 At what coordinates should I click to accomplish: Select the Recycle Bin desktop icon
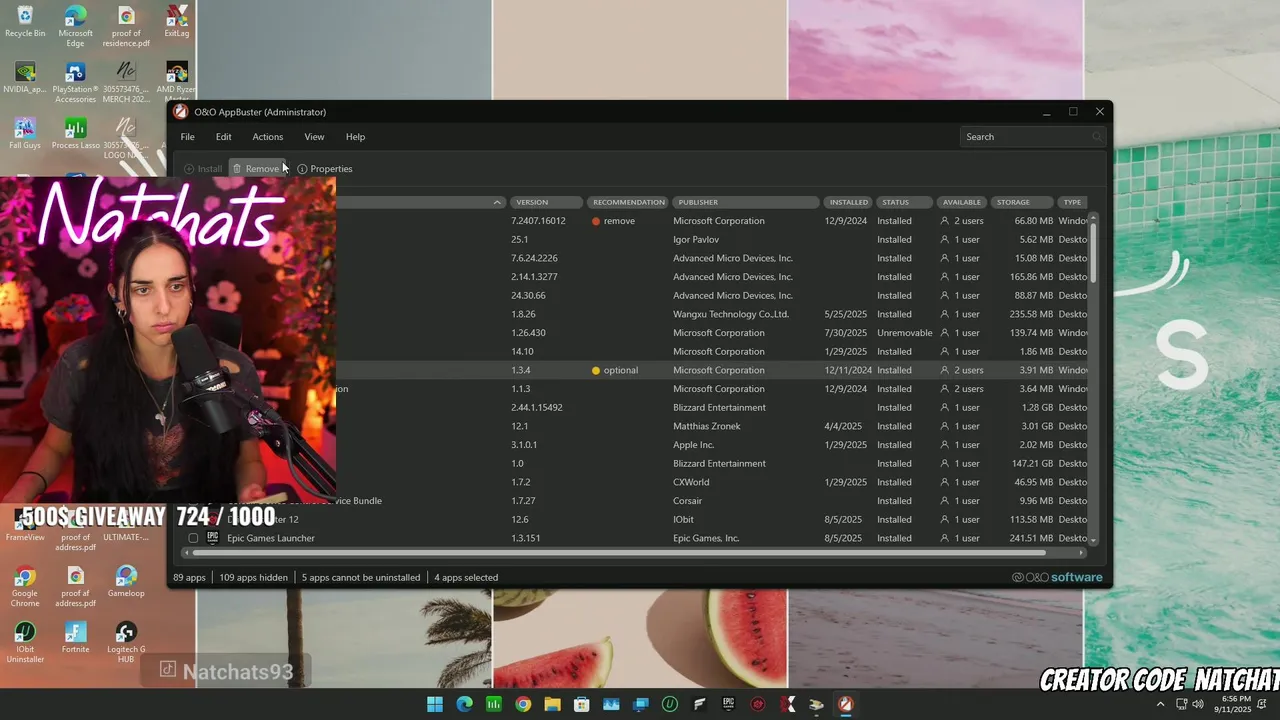tap(25, 22)
